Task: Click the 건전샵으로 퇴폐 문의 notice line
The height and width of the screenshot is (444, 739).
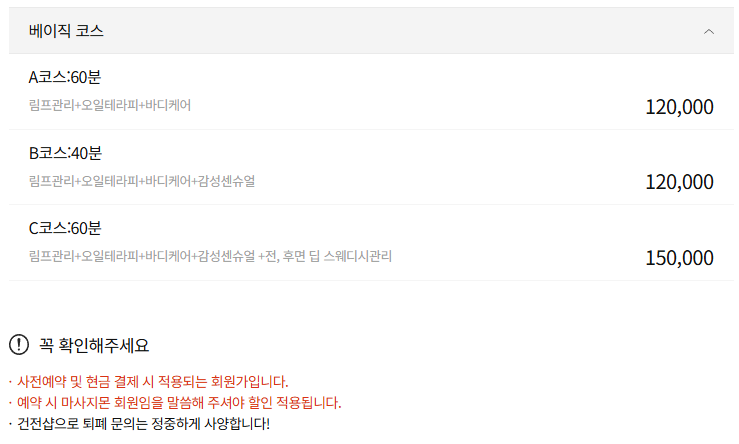Action: [141, 423]
